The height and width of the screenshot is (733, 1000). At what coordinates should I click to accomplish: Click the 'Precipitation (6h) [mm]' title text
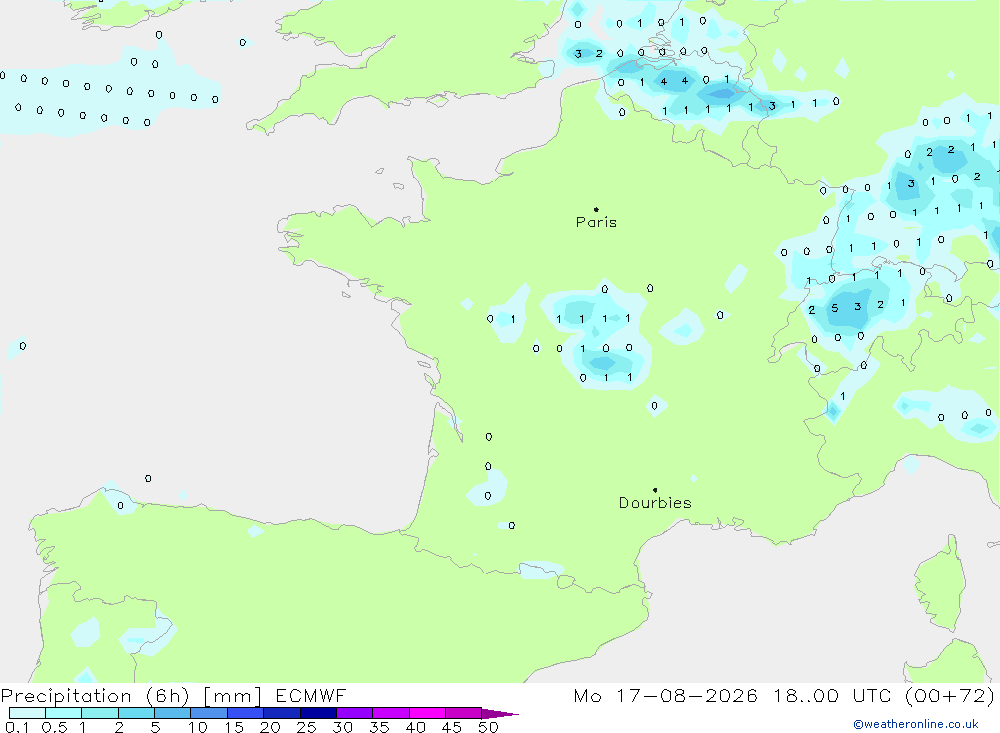(131, 696)
